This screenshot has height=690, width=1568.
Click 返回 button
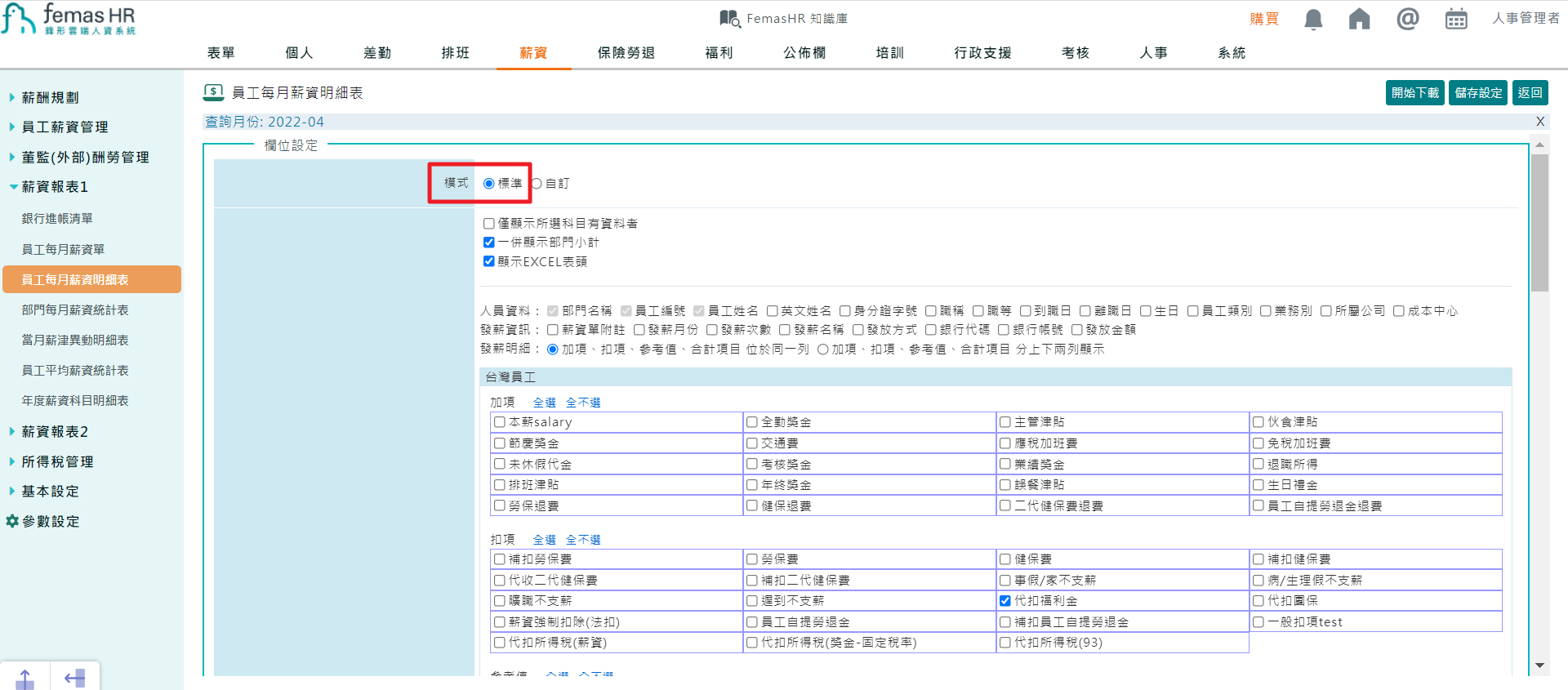pos(1530,92)
